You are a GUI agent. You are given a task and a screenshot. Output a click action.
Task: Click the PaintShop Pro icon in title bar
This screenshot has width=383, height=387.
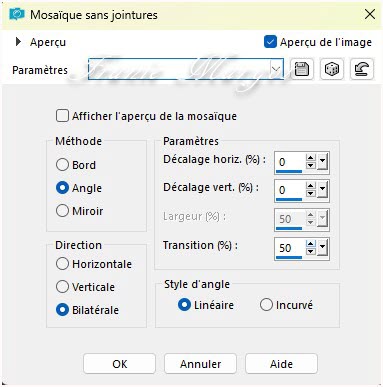[x=17, y=14]
